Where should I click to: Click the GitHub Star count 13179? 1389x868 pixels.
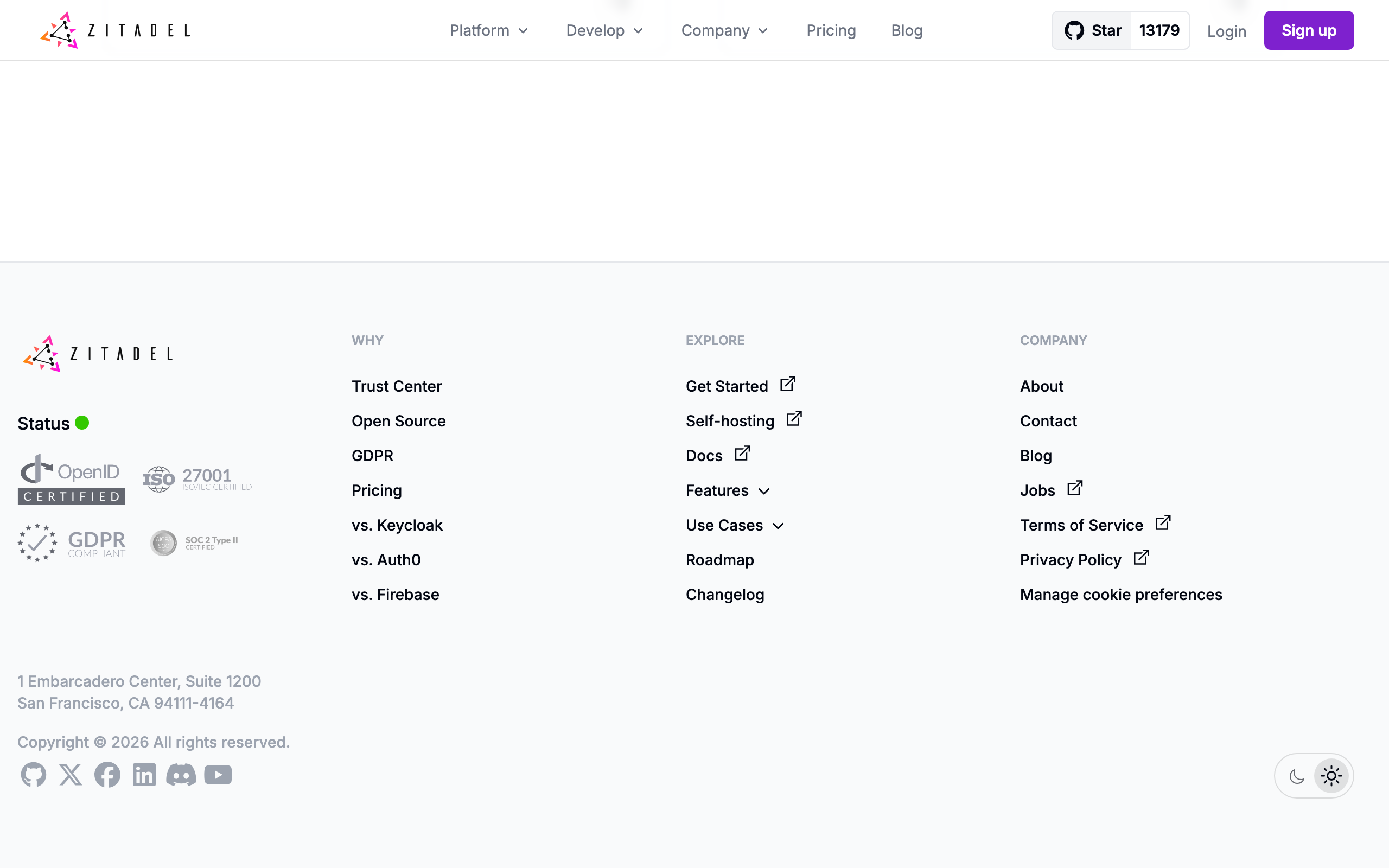[x=1159, y=30]
